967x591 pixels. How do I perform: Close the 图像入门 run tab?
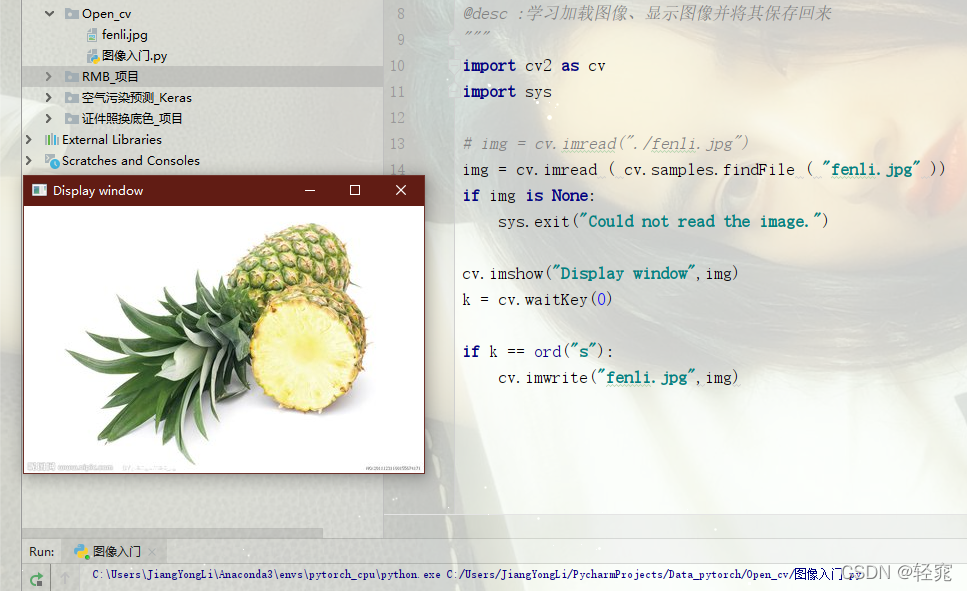(152, 552)
